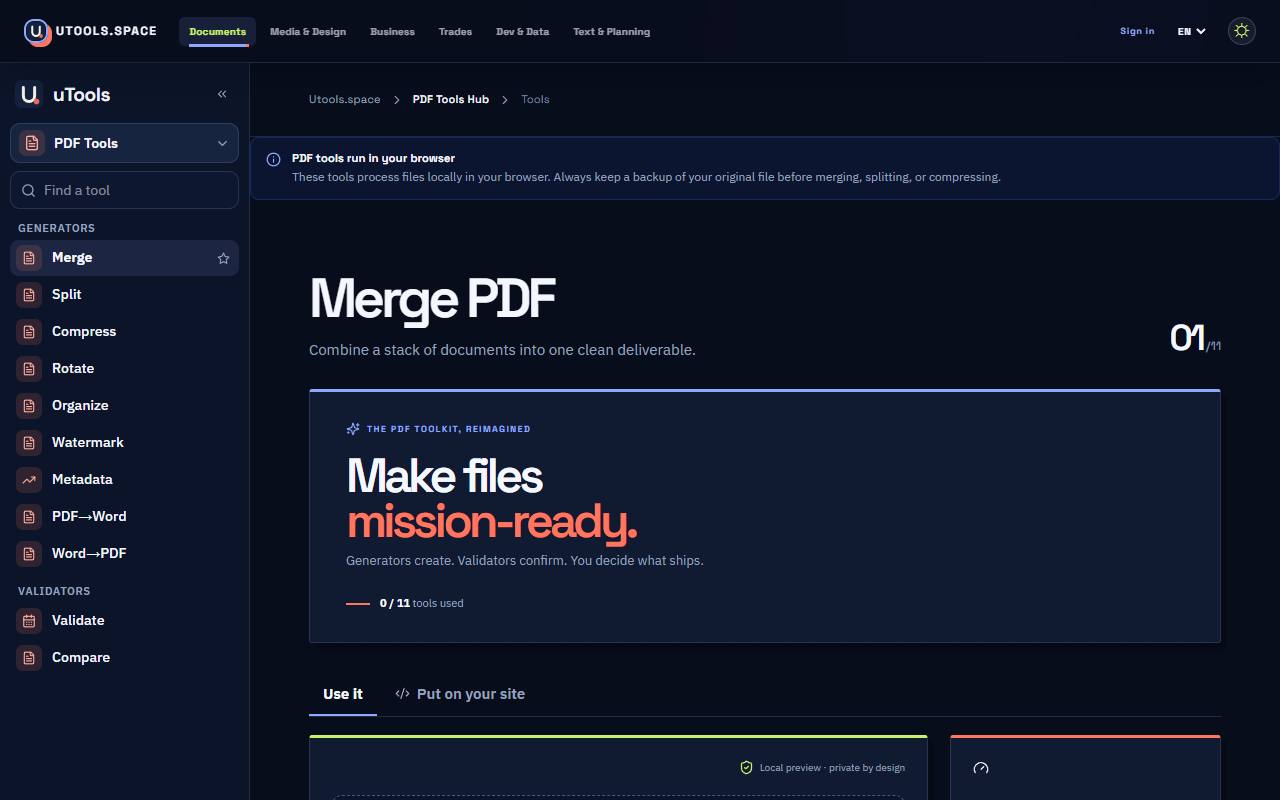The width and height of the screenshot is (1280, 800).
Task: Go to Utools.space breadcrumb link
Action: 345,99
